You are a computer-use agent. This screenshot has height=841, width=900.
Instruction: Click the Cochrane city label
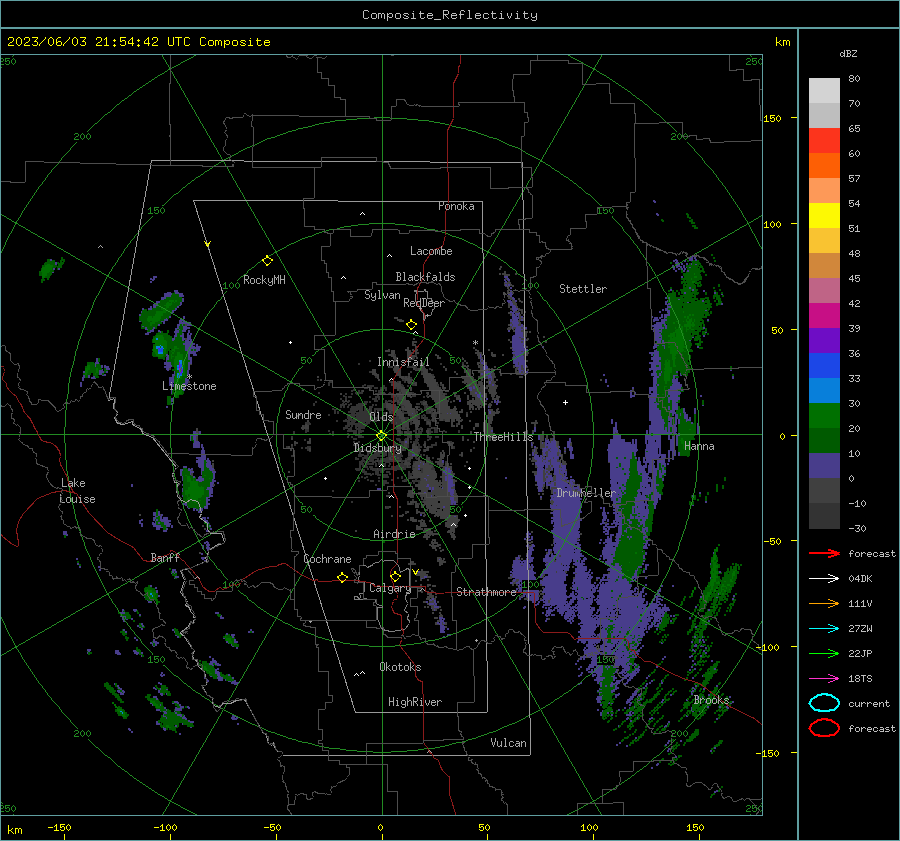click(x=327, y=559)
